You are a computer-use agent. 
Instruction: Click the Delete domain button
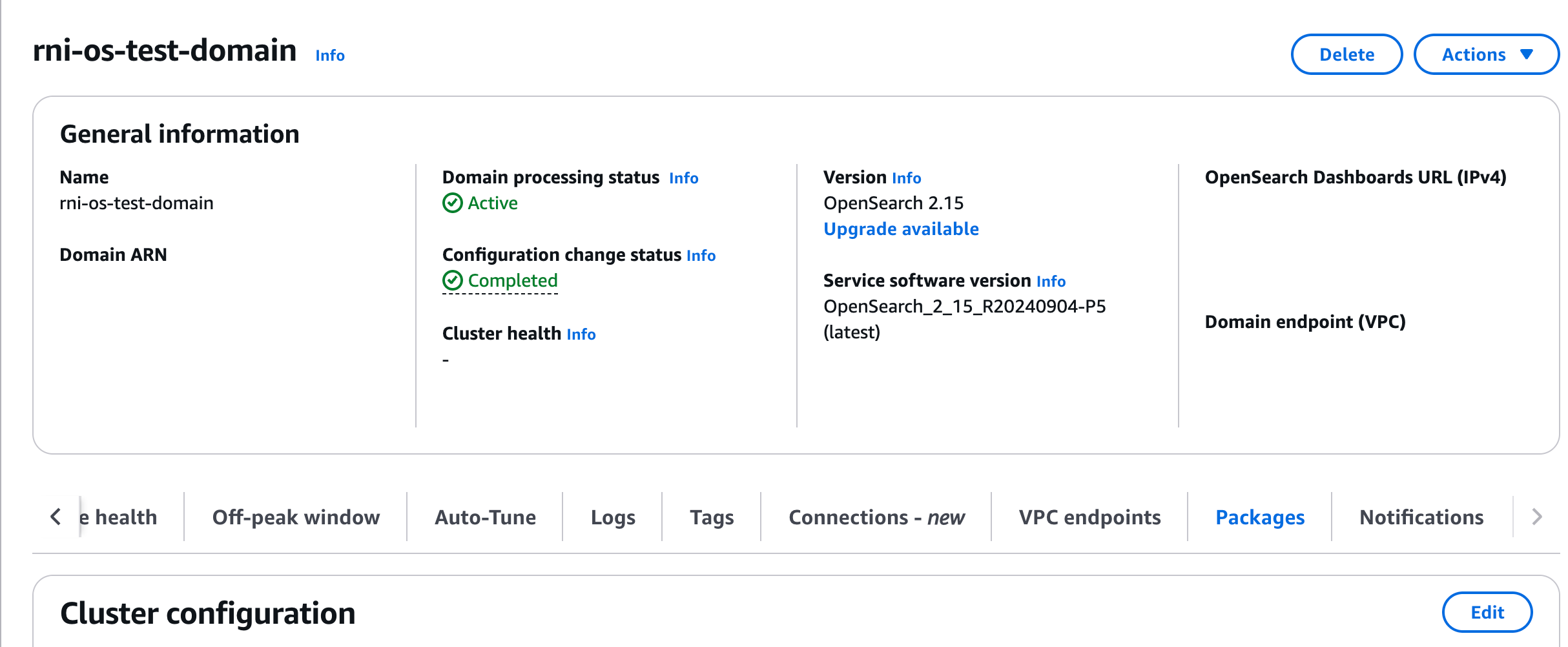tap(1346, 54)
